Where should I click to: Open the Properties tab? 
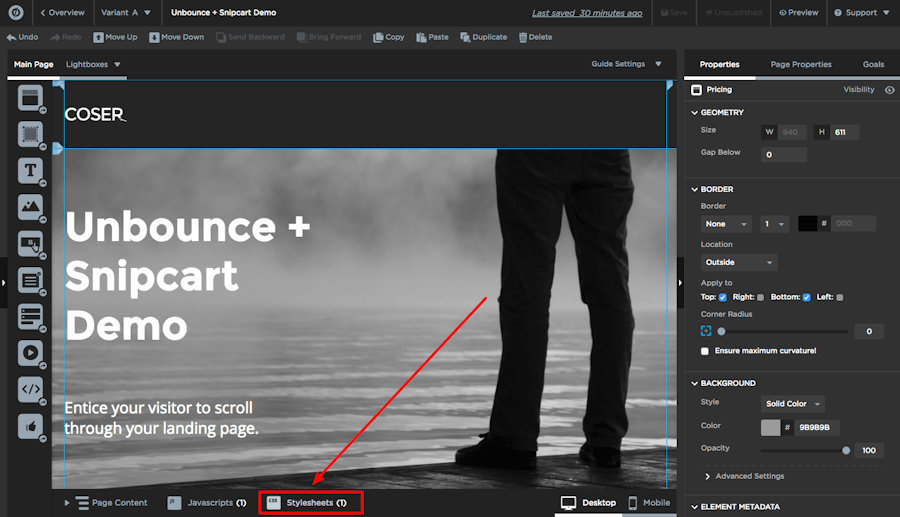tap(719, 64)
